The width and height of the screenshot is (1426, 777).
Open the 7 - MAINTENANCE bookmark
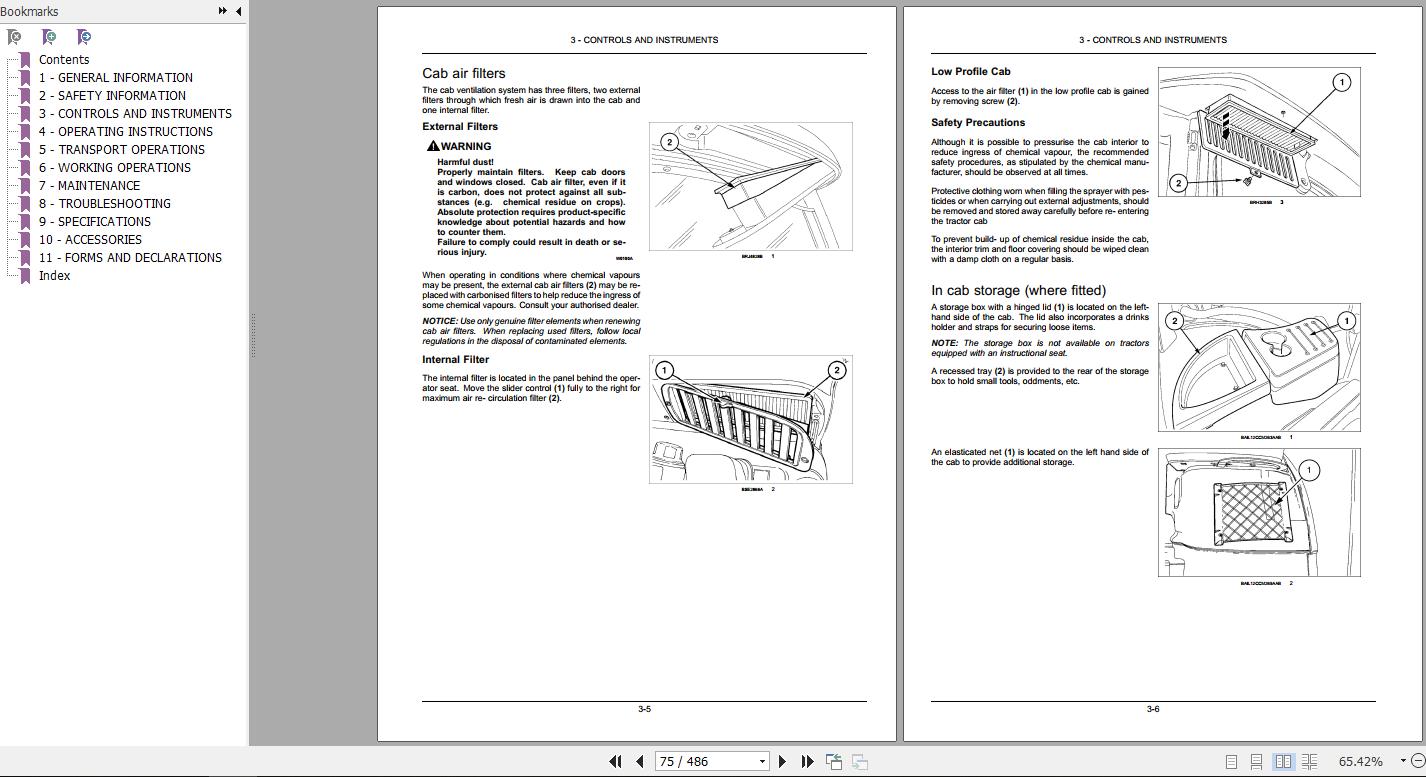pos(89,185)
